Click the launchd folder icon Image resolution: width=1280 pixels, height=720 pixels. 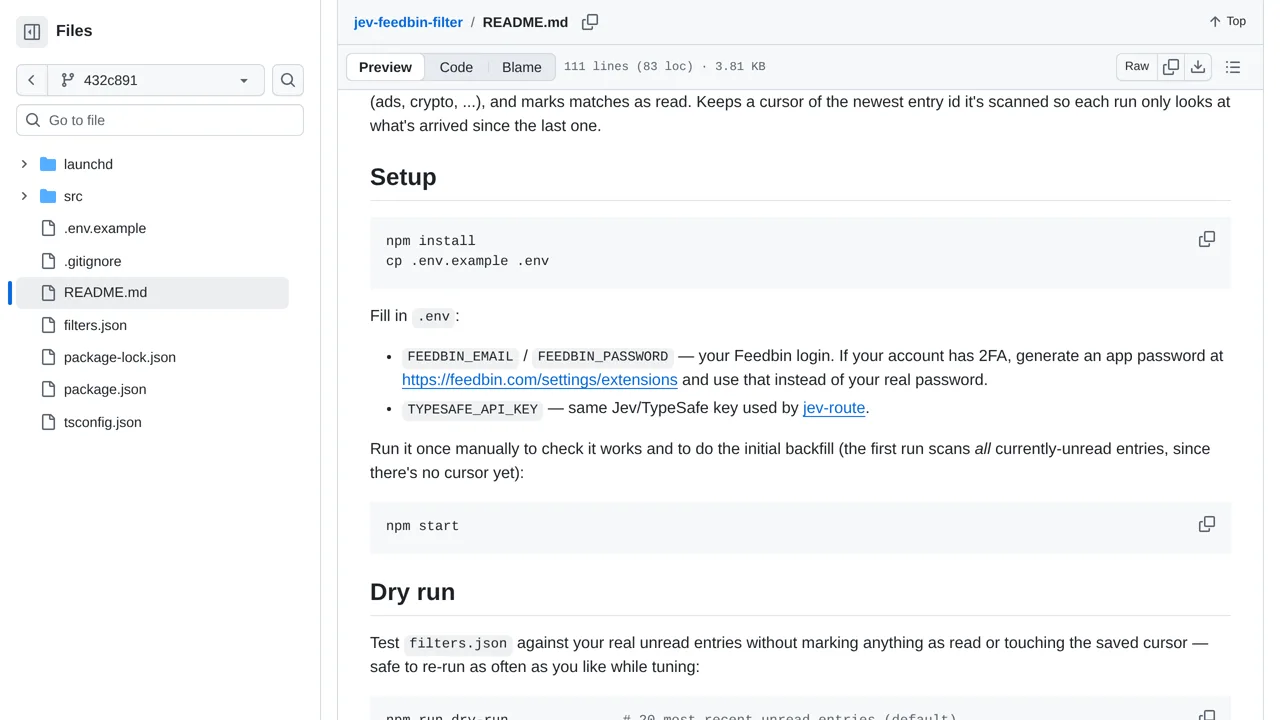tap(48, 164)
